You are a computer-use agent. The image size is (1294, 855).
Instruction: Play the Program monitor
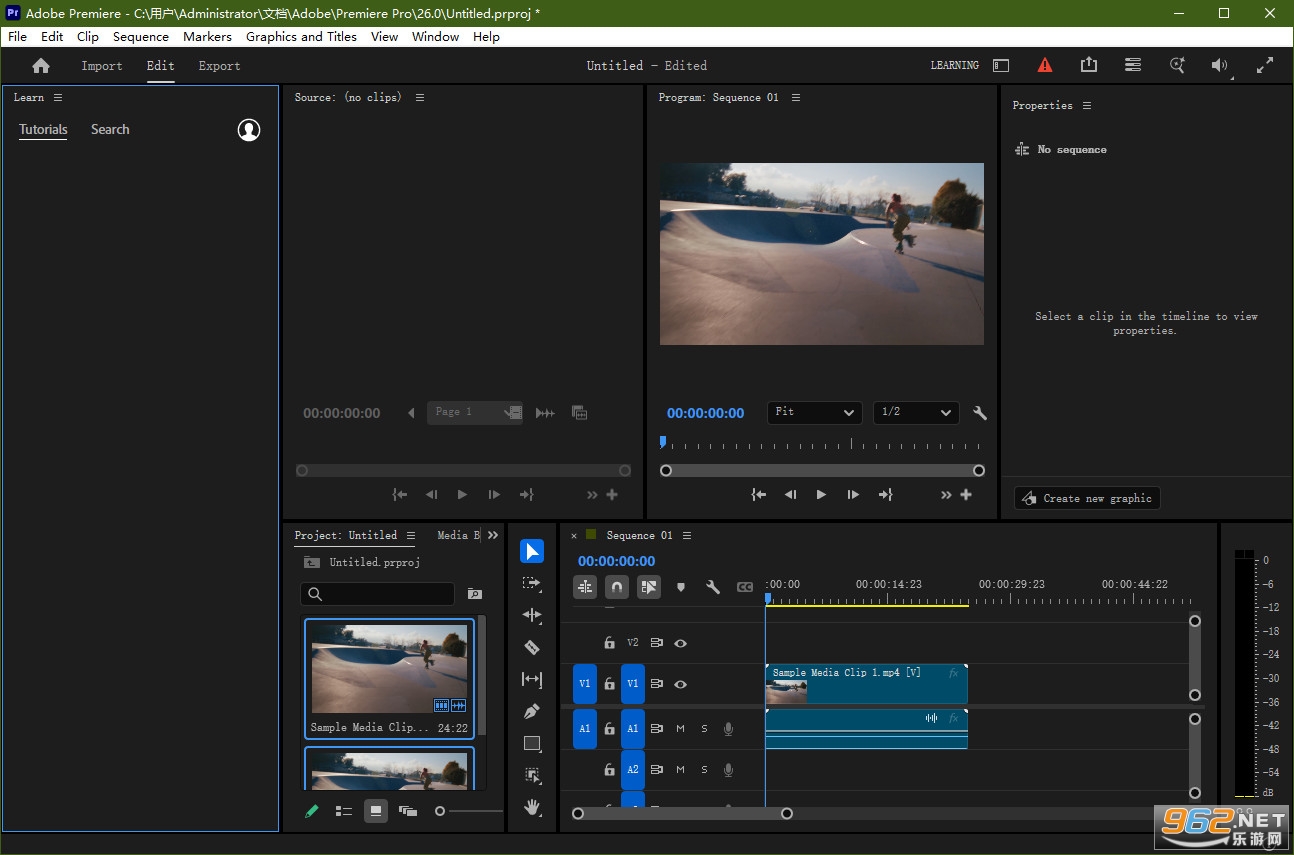pyautogui.click(x=821, y=494)
